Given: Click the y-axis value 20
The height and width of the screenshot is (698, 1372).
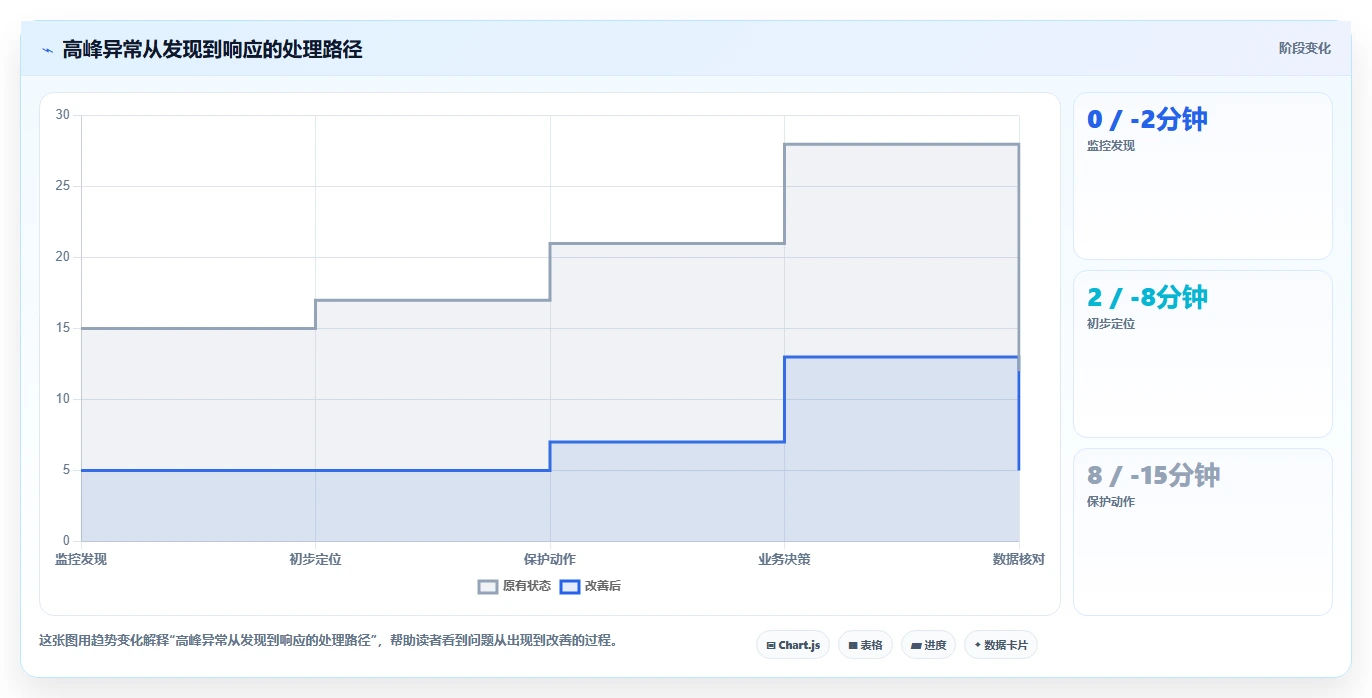Looking at the screenshot, I should [63, 257].
